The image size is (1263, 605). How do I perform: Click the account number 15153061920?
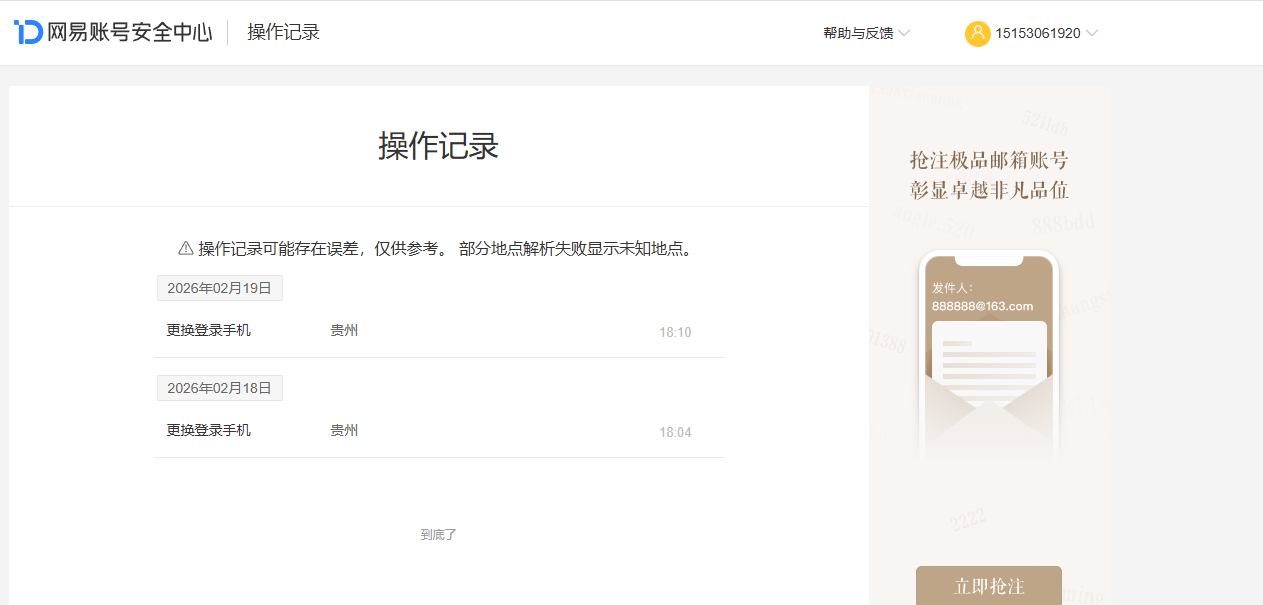point(1037,33)
